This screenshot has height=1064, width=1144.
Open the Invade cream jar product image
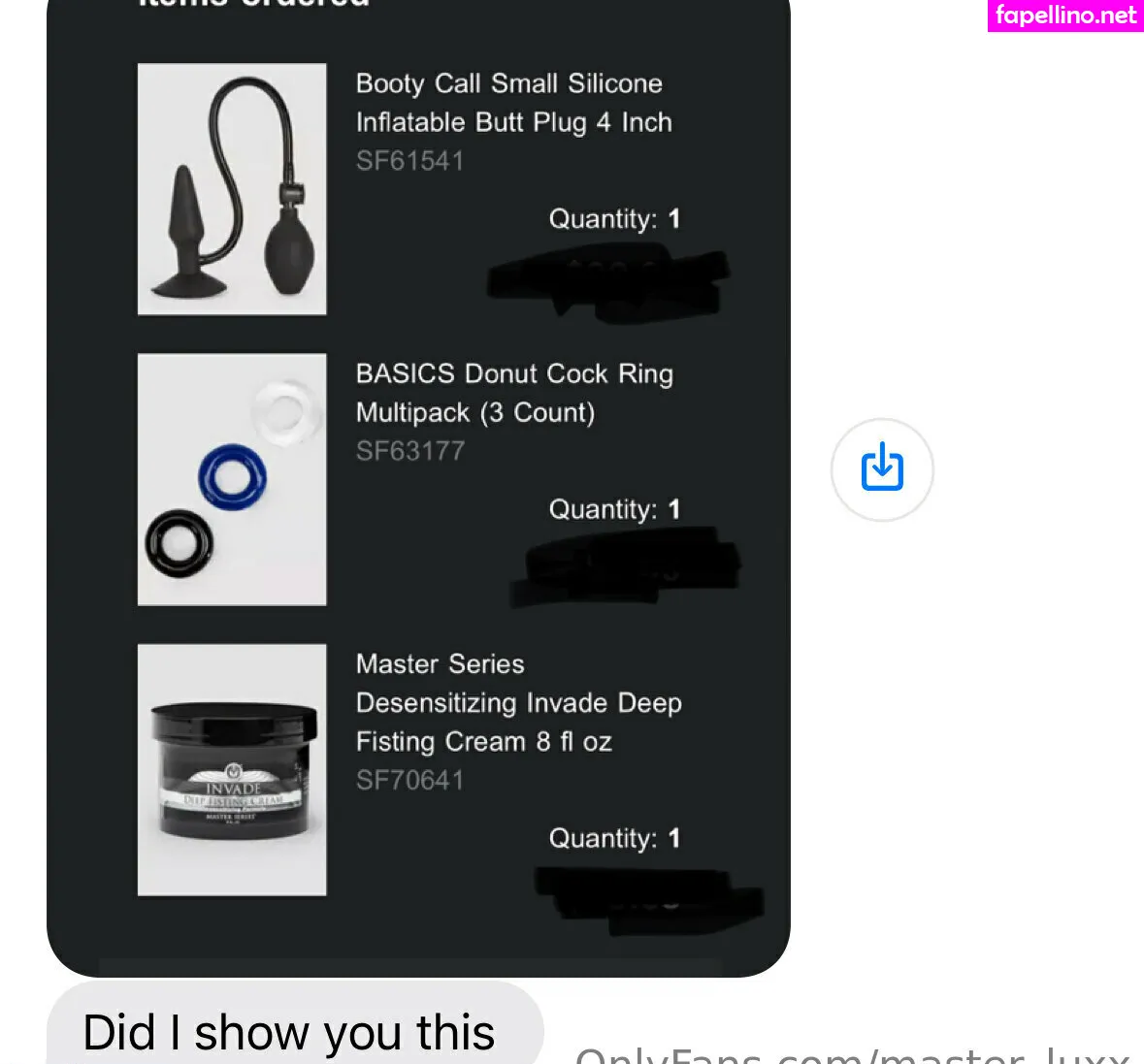pos(232,769)
